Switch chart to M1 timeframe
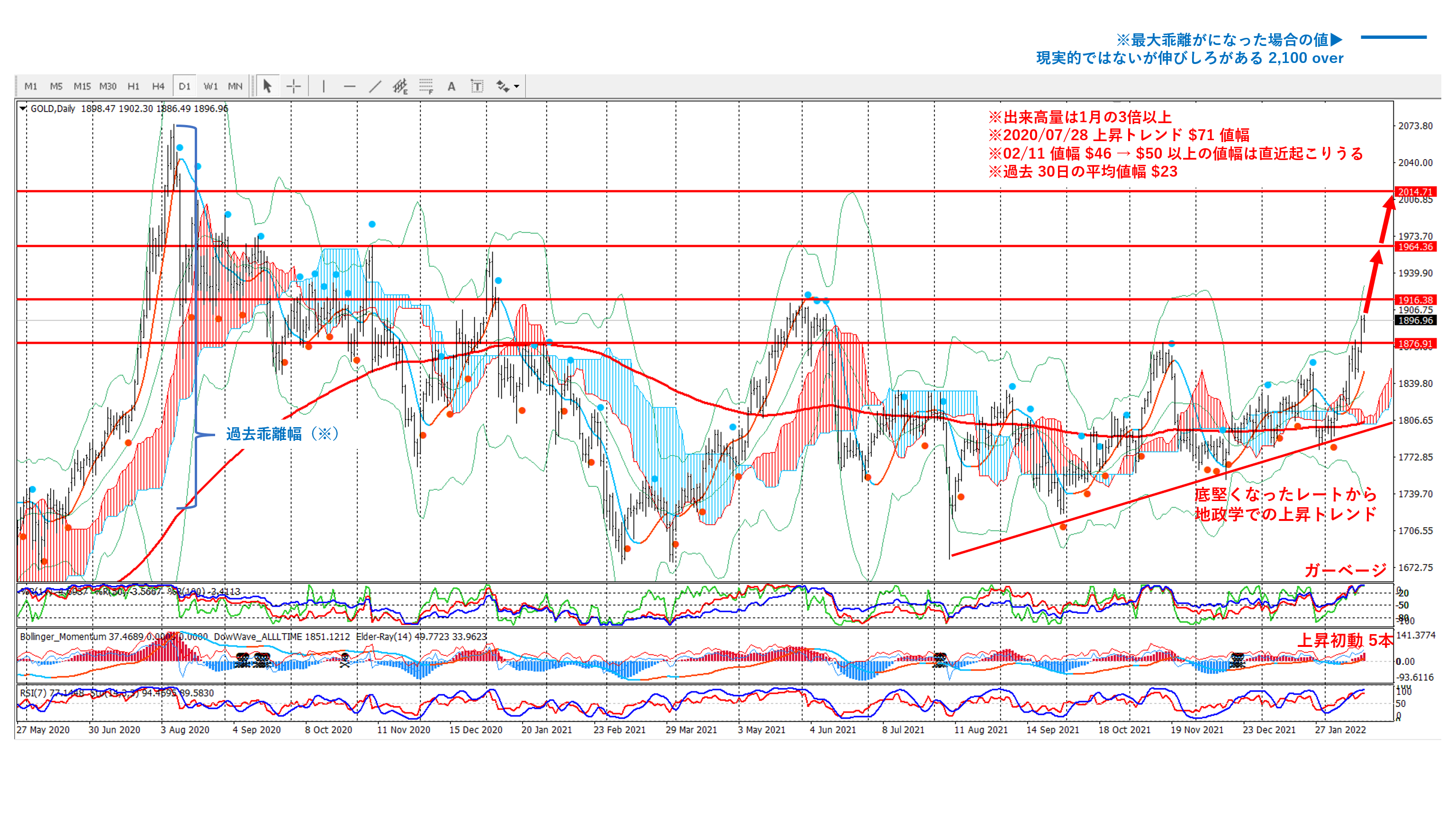1456x815 pixels. (x=30, y=86)
